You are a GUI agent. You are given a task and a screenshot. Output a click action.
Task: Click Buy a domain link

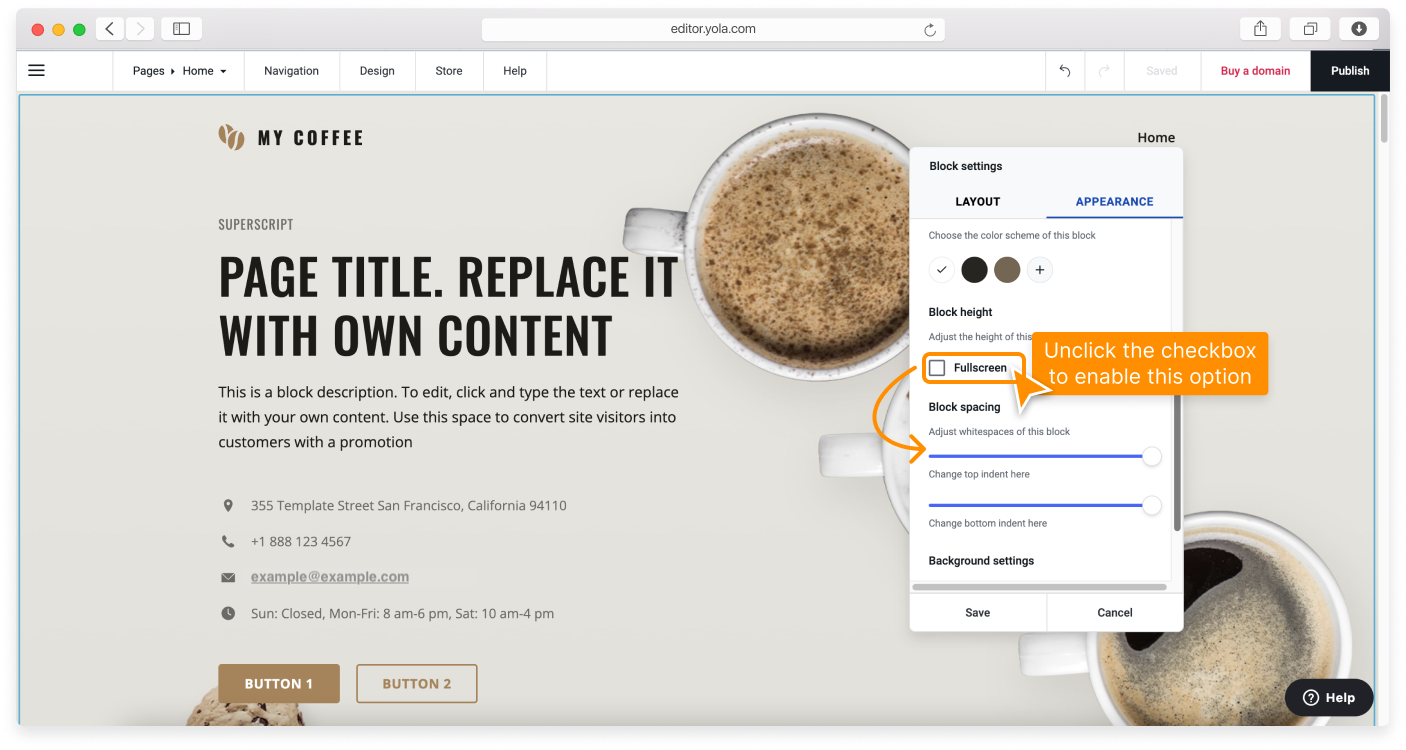pos(1256,71)
